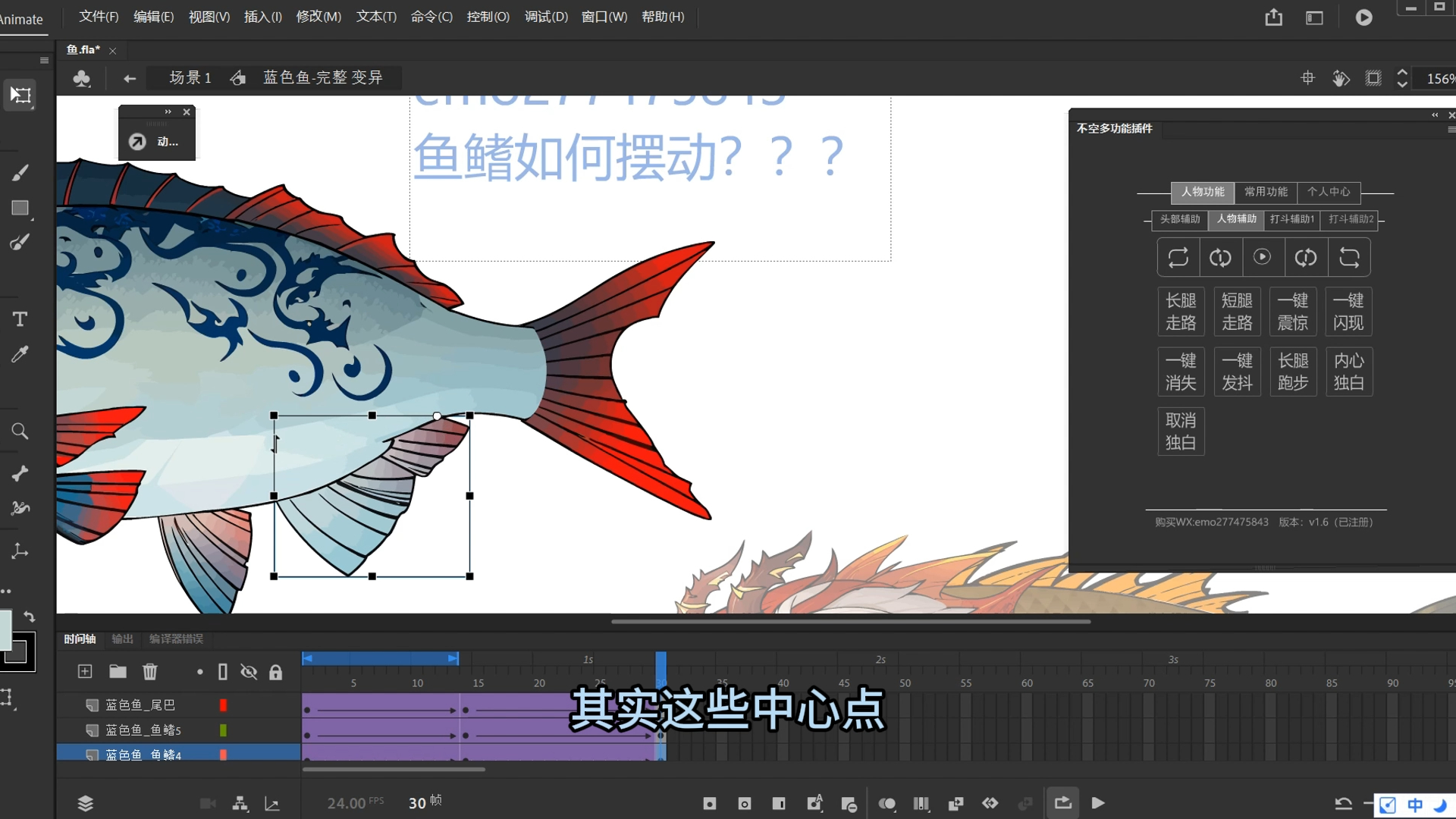Screen dimensions: 1456x819
Task: Select the 头部辅助 sub-tab
Action: (1180, 219)
